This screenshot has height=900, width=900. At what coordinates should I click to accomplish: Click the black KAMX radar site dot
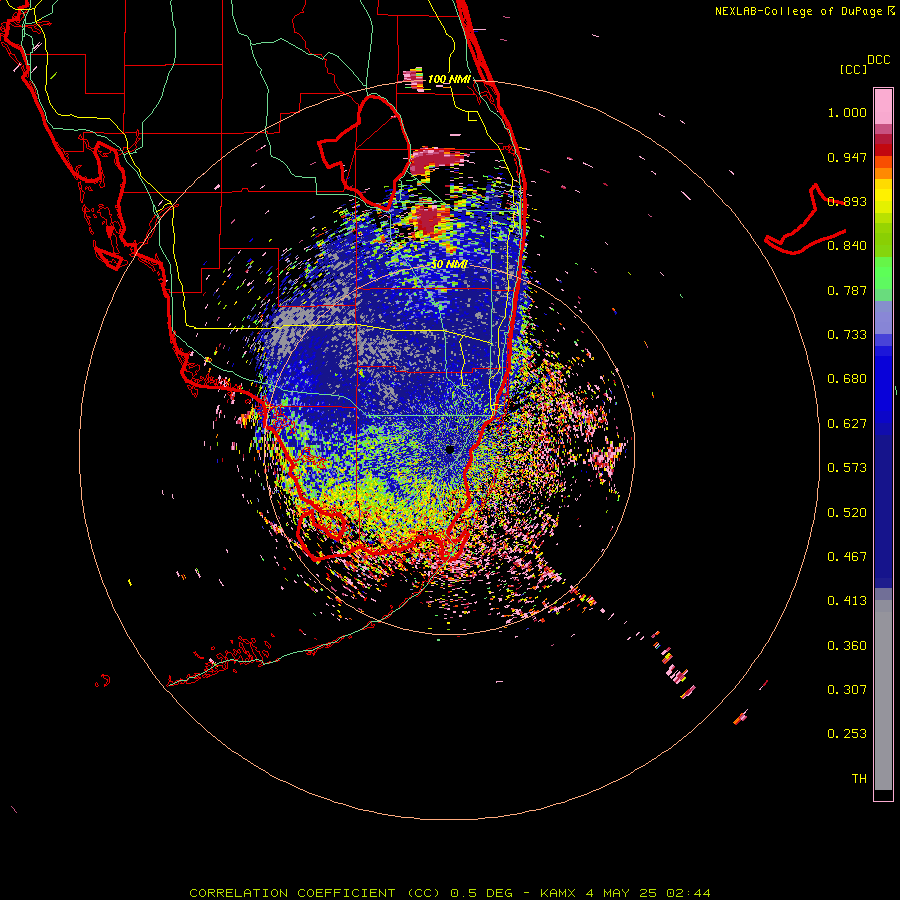click(x=450, y=449)
